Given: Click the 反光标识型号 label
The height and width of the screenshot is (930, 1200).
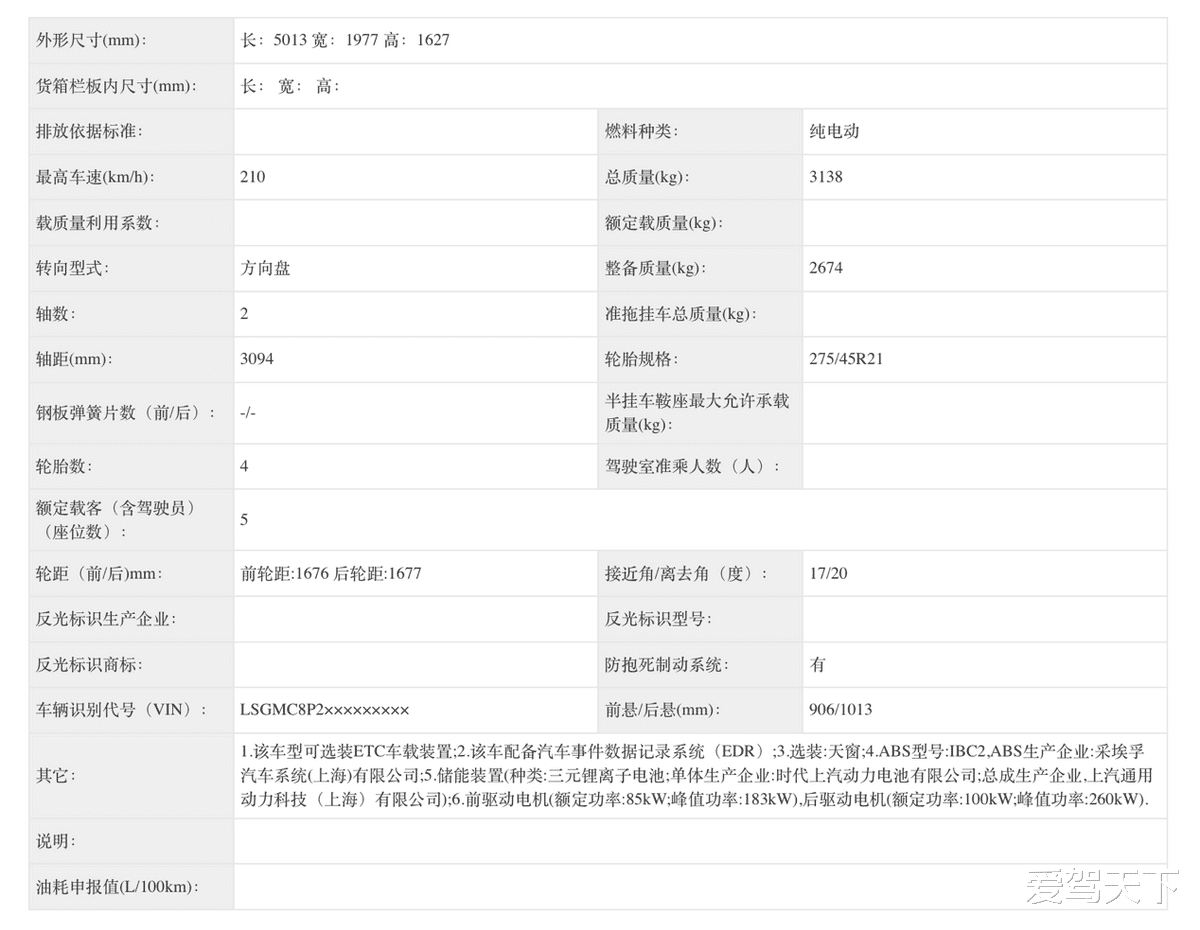Looking at the screenshot, I should [x=658, y=619].
